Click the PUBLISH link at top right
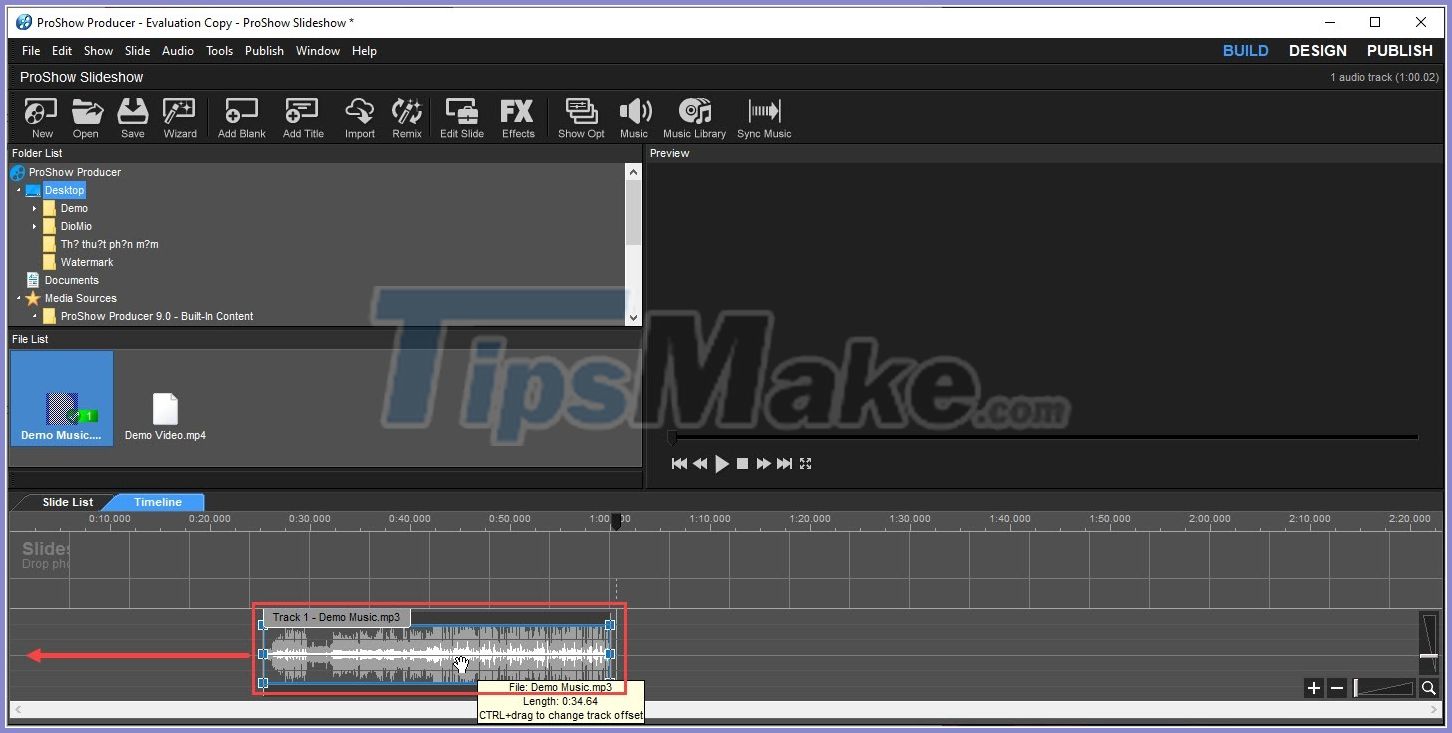 1398,50
